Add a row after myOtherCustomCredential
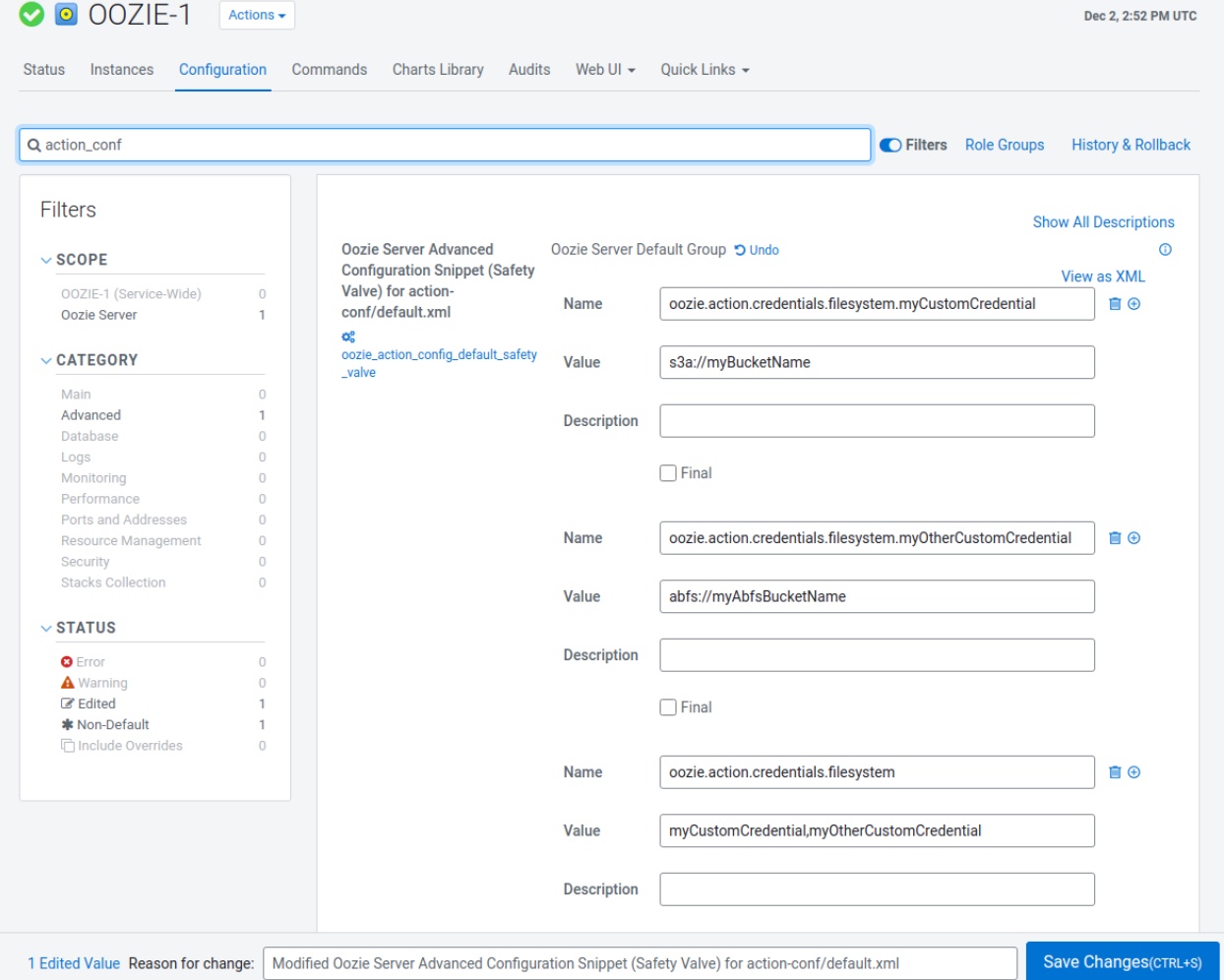Screen dimensions: 1224x980 click(1133, 538)
